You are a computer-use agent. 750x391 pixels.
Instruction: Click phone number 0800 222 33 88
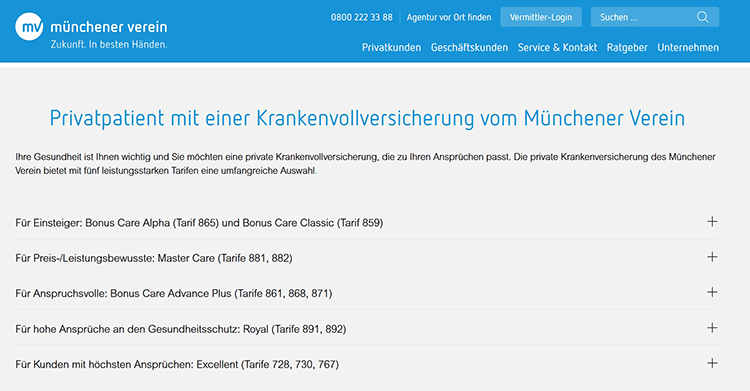[x=362, y=17]
